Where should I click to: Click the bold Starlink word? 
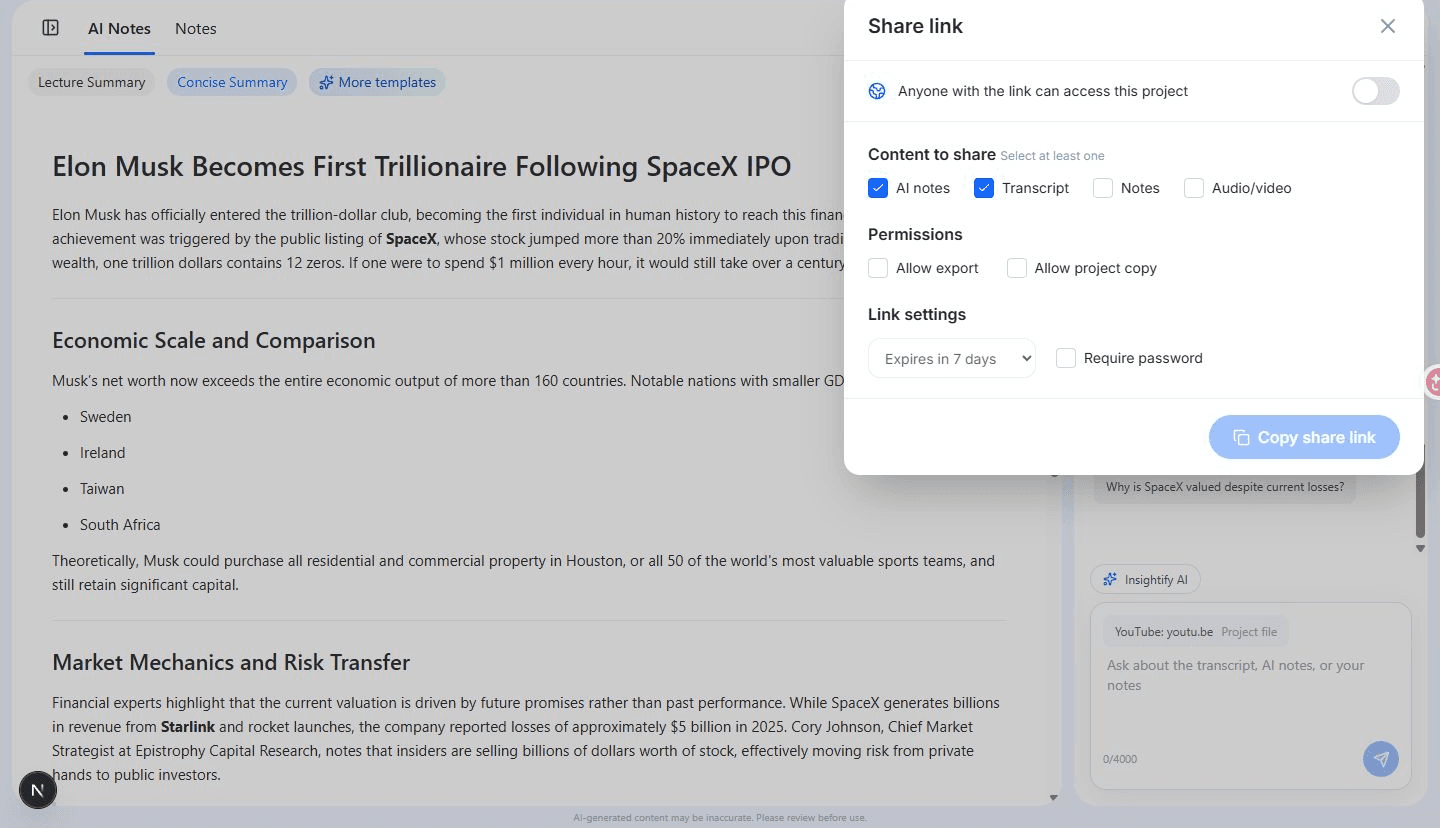188,727
